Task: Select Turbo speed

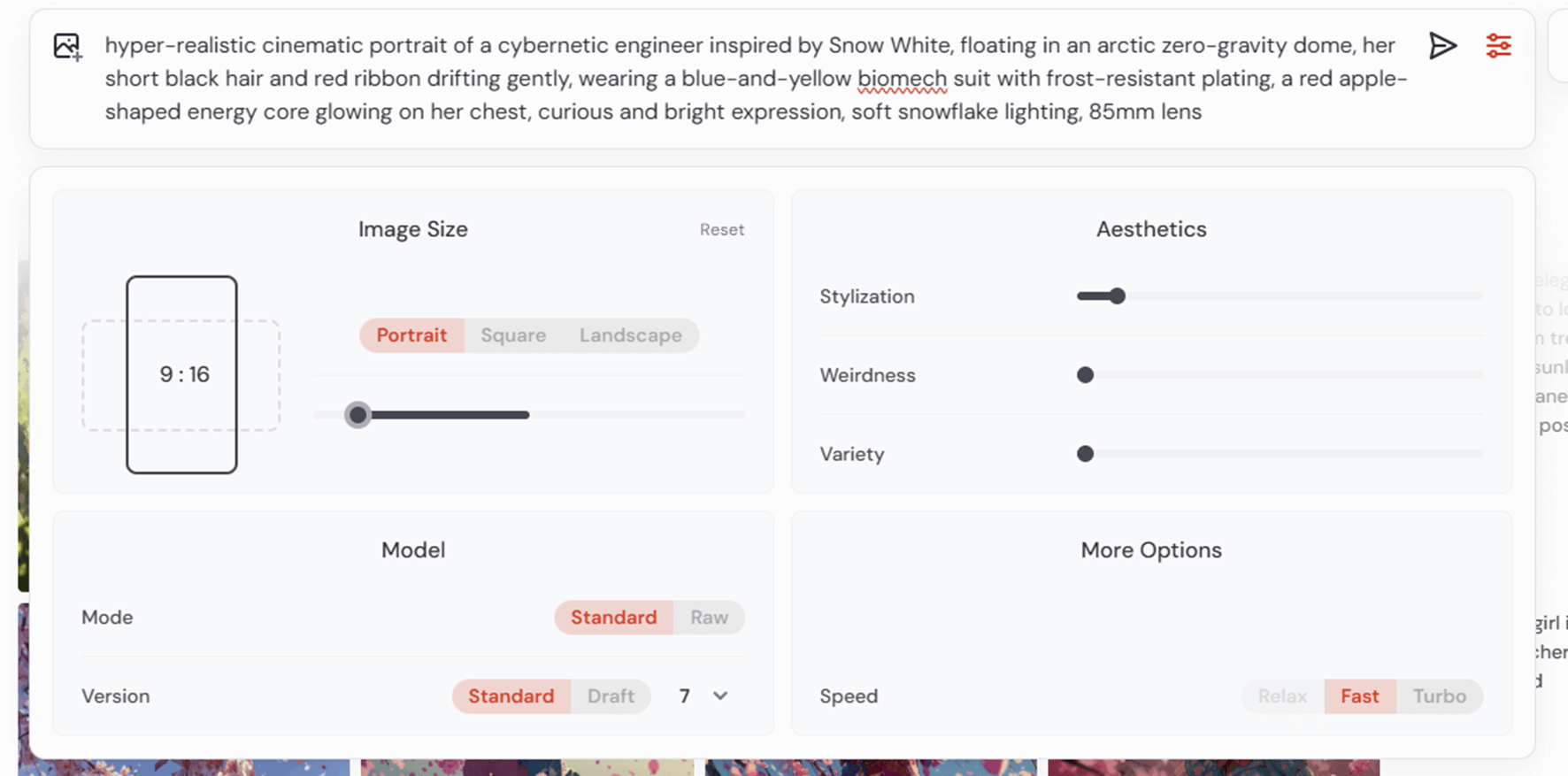Action: tap(1439, 696)
